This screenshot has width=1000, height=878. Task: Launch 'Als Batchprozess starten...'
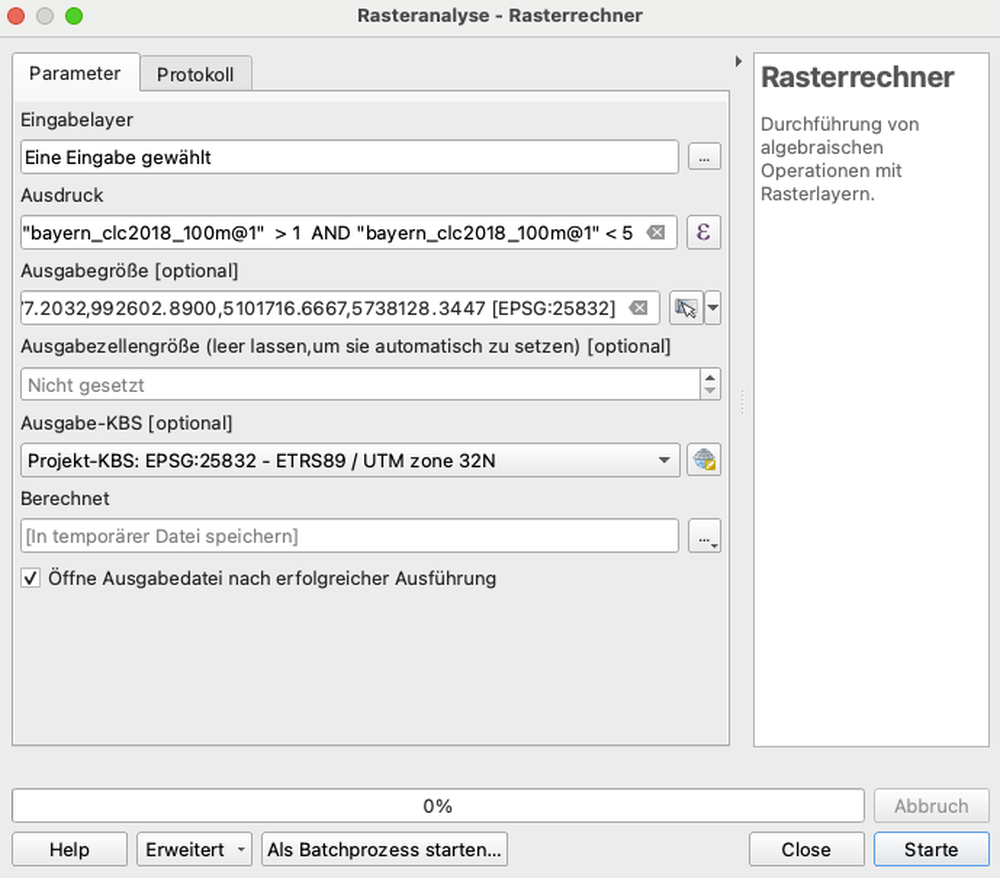(384, 849)
